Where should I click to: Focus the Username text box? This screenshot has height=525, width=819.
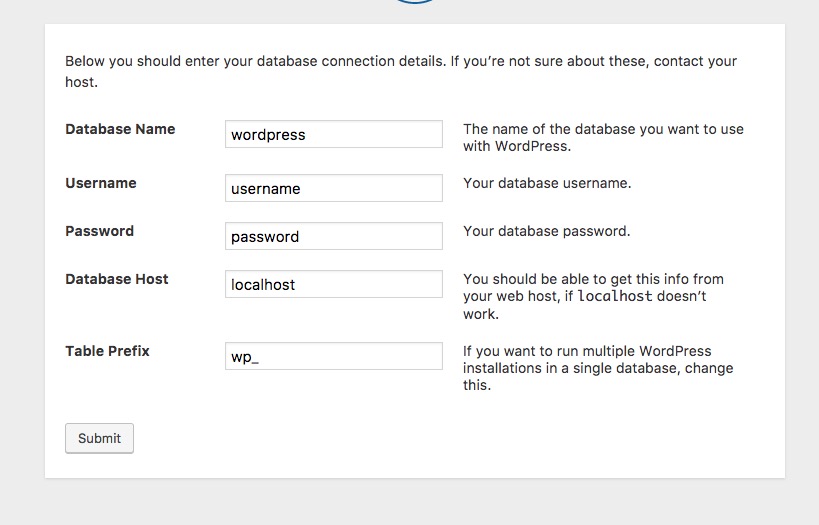tap(333, 189)
